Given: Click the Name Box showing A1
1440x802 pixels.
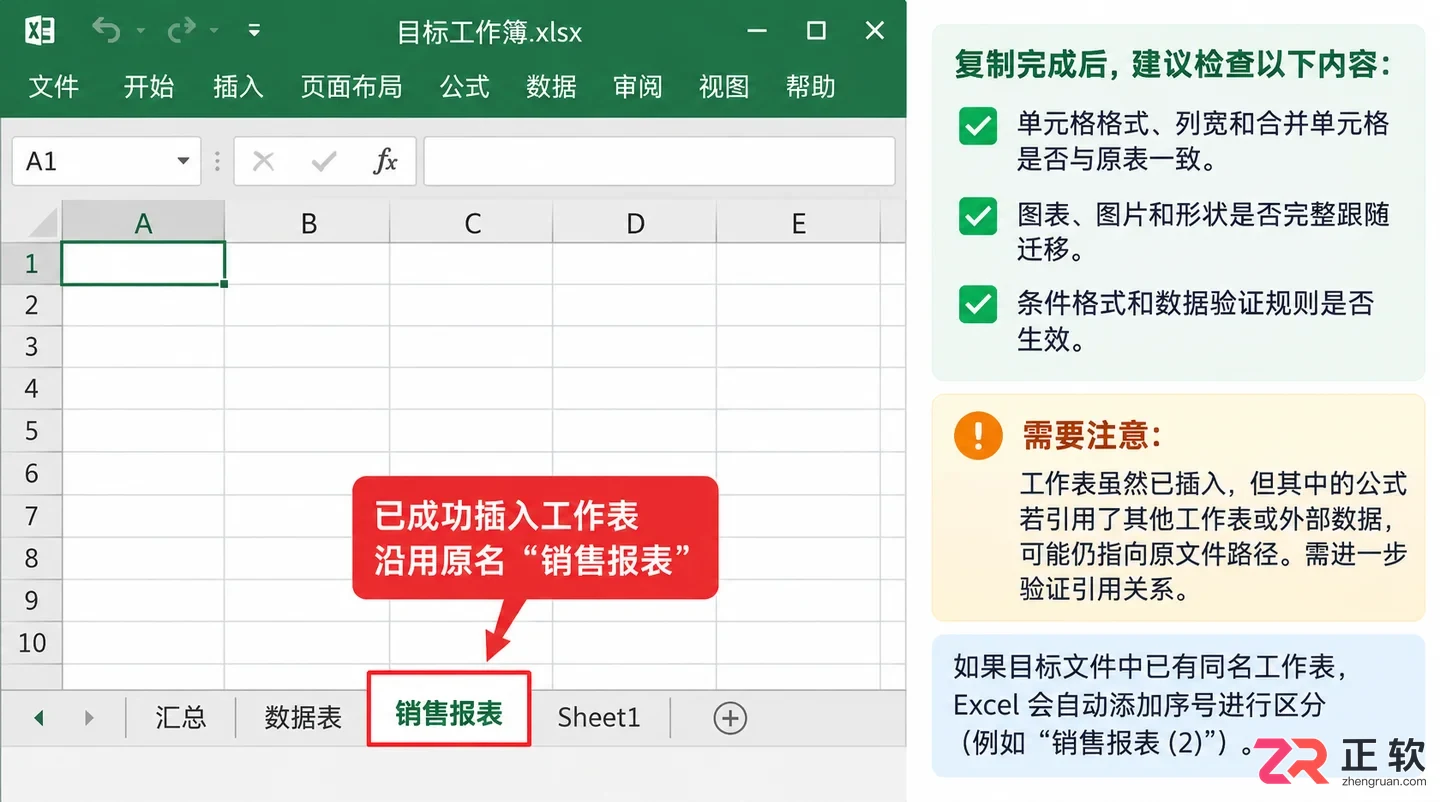Looking at the screenshot, I should [106, 161].
